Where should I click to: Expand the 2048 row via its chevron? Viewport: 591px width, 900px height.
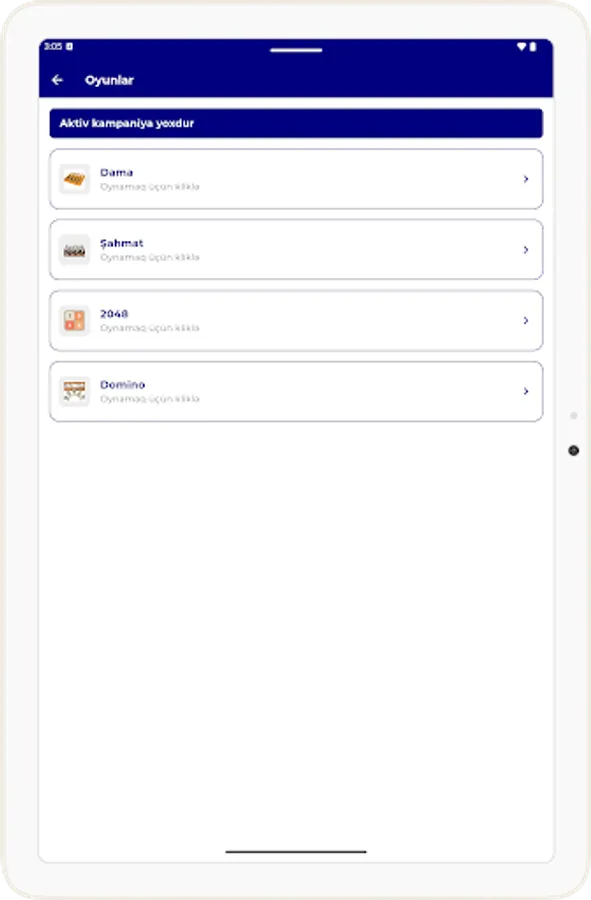tap(524, 320)
